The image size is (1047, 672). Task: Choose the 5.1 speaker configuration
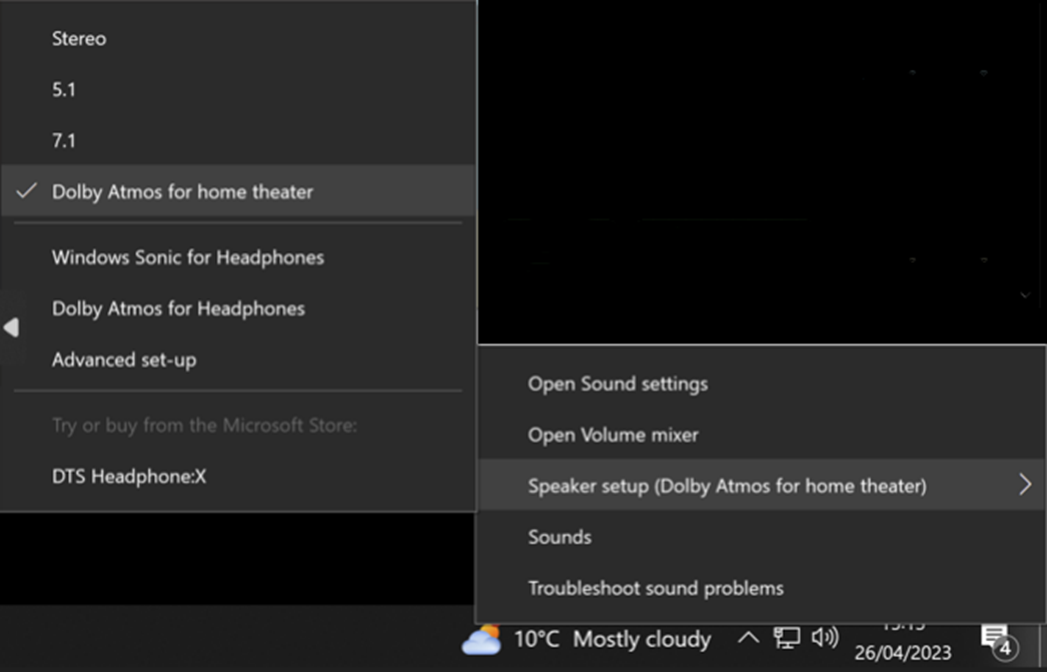coord(64,90)
